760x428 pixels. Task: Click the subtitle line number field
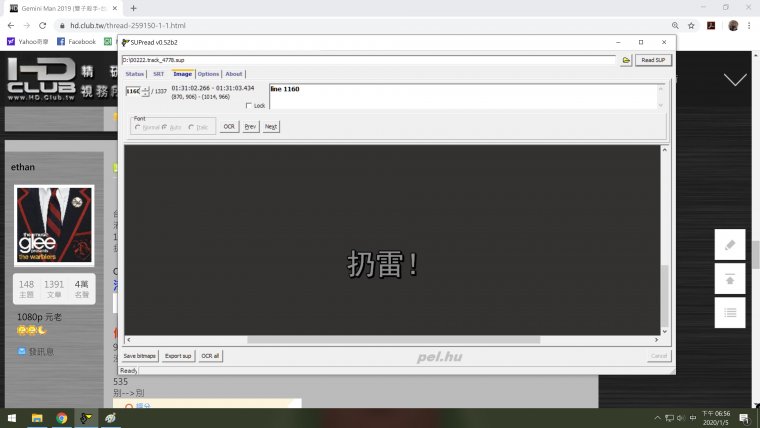(x=133, y=91)
